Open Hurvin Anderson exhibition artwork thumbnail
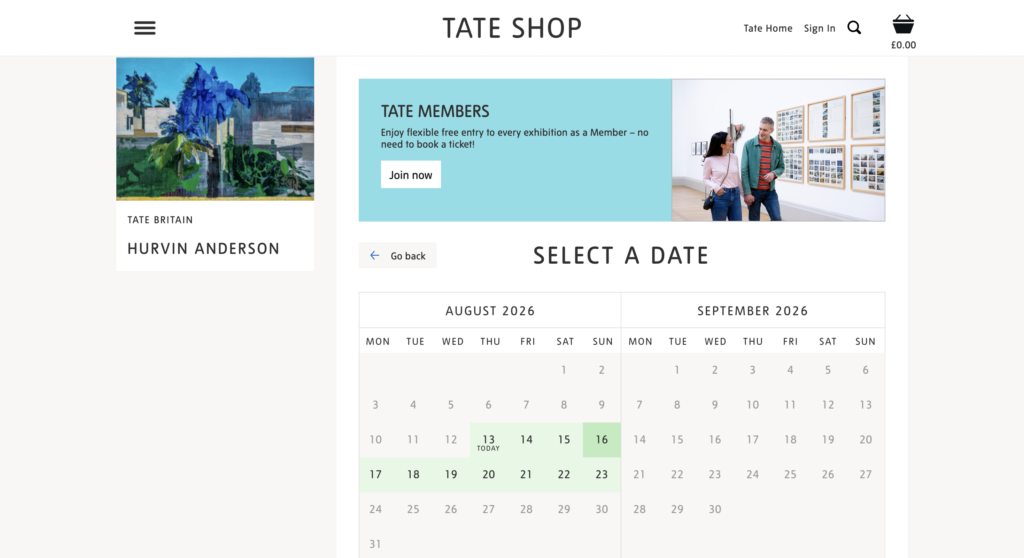 [x=215, y=129]
